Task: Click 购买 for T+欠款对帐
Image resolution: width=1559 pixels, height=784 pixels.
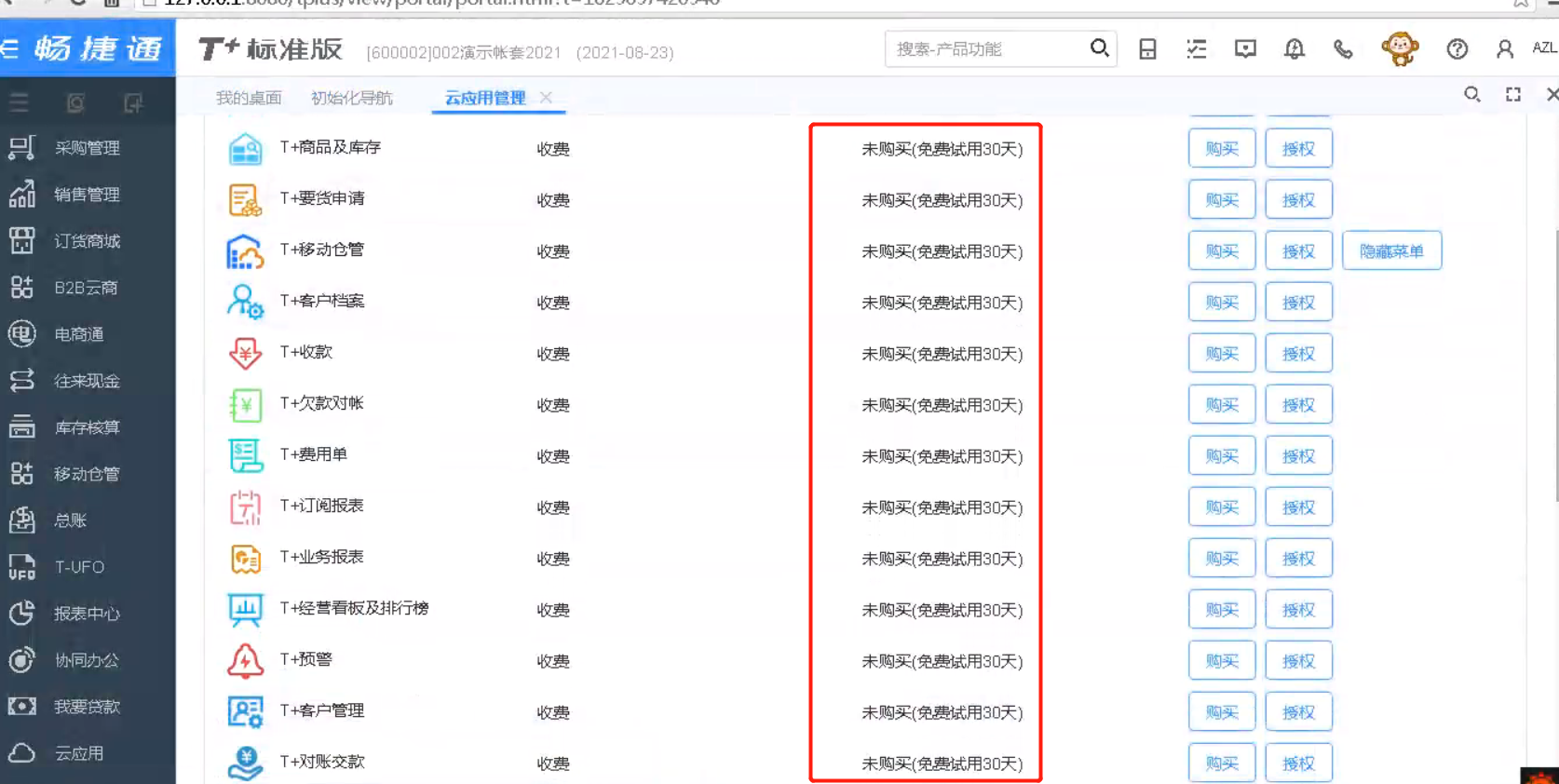Action: pos(1222,405)
